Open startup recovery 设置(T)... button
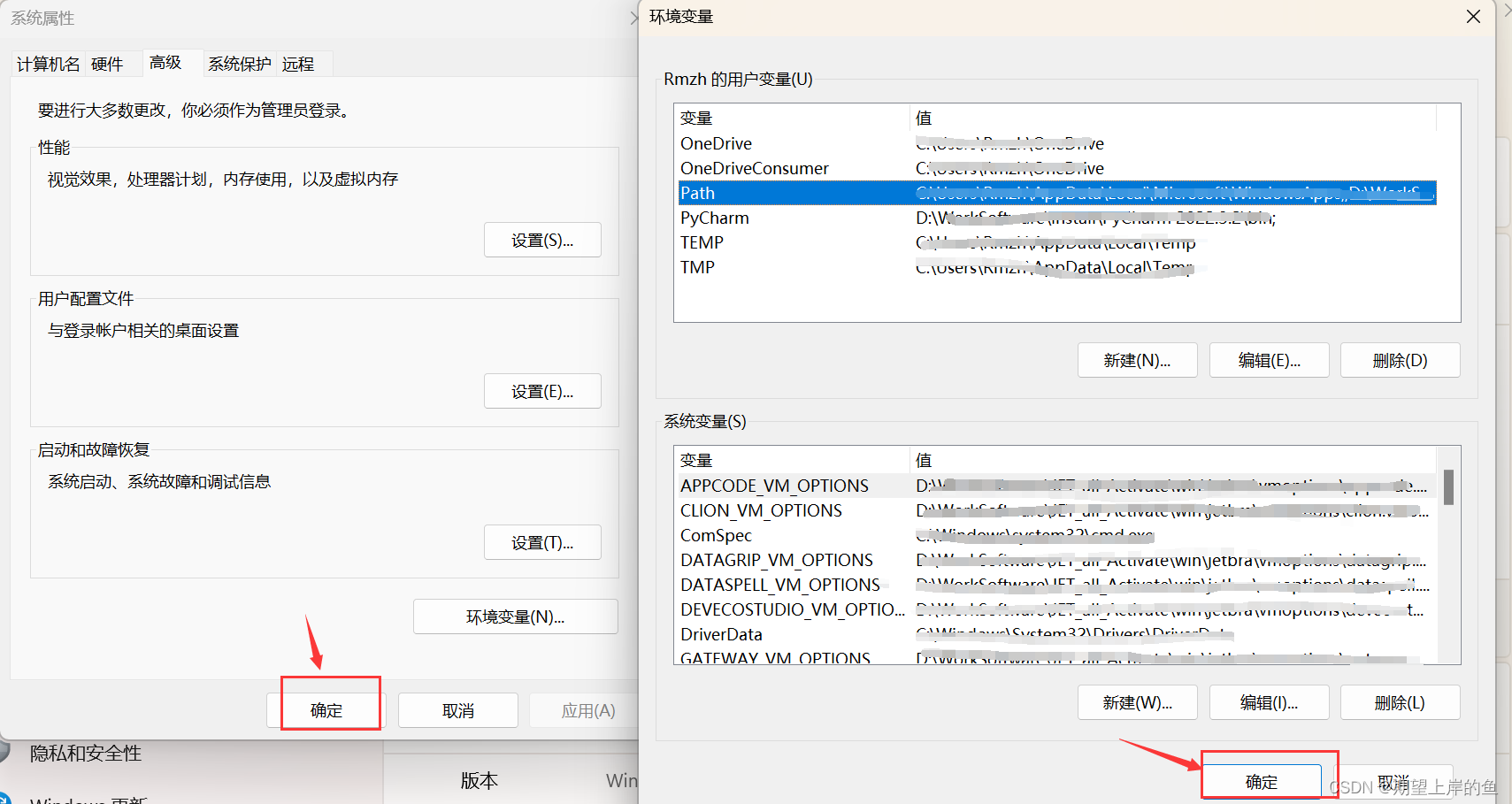Image resolution: width=1512 pixels, height=804 pixels. (x=542, y=542)
